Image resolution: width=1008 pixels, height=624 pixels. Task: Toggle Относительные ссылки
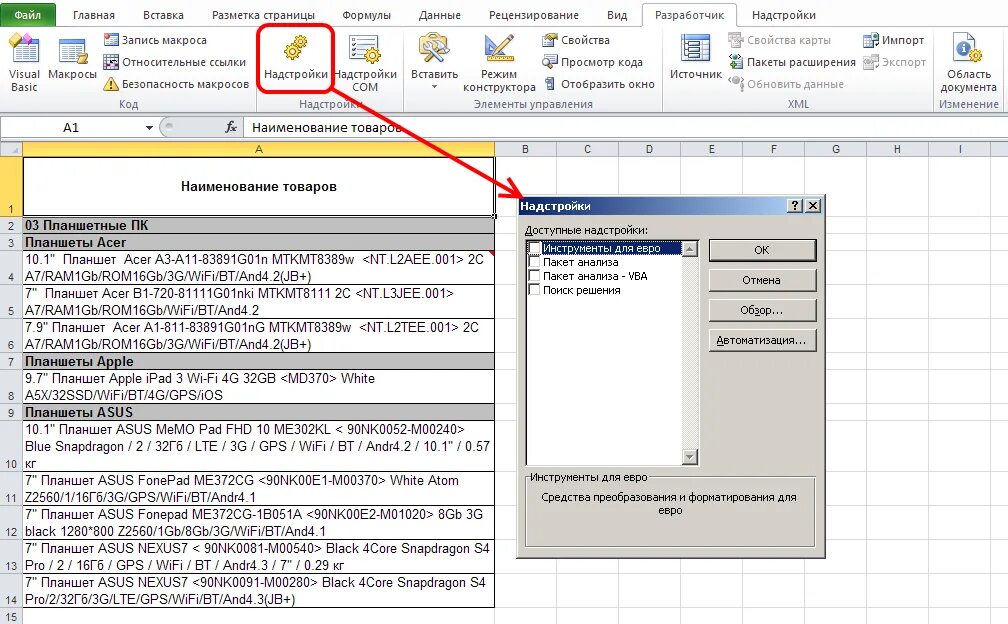[175, 62]
